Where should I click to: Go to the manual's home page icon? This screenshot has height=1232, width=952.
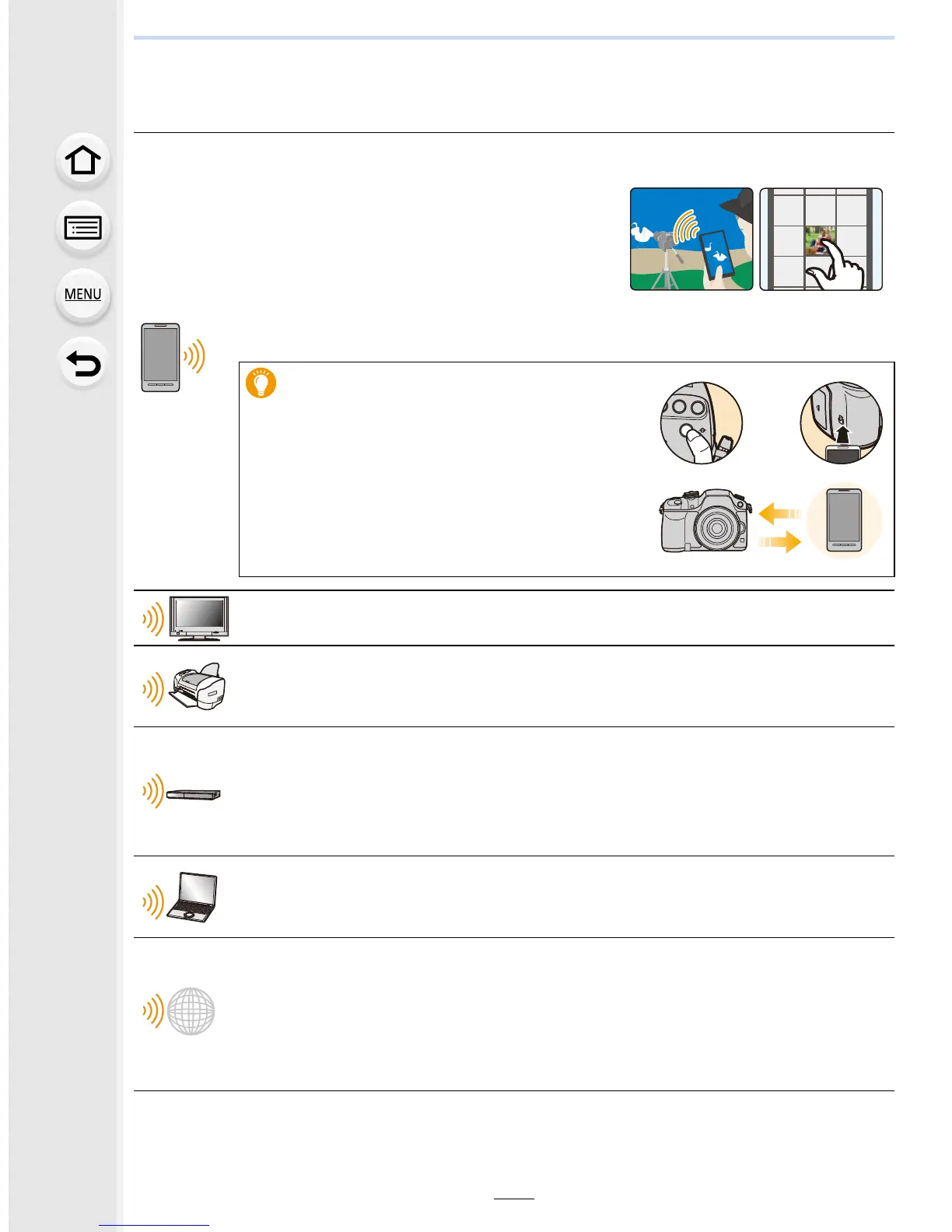(x=83, y=161)
